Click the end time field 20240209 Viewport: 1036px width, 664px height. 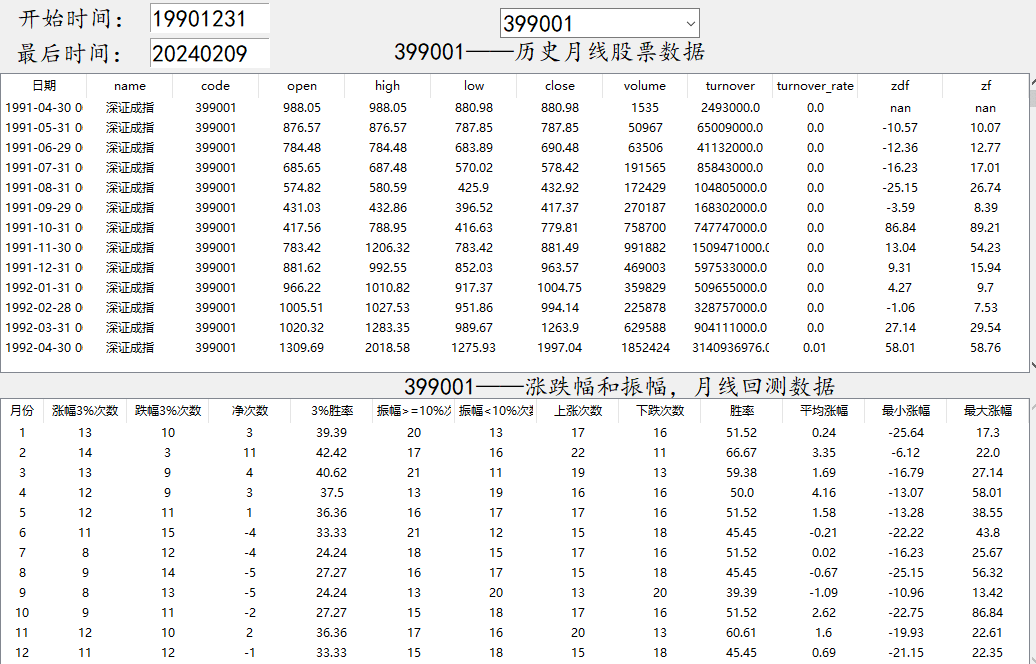pos(209,53)
